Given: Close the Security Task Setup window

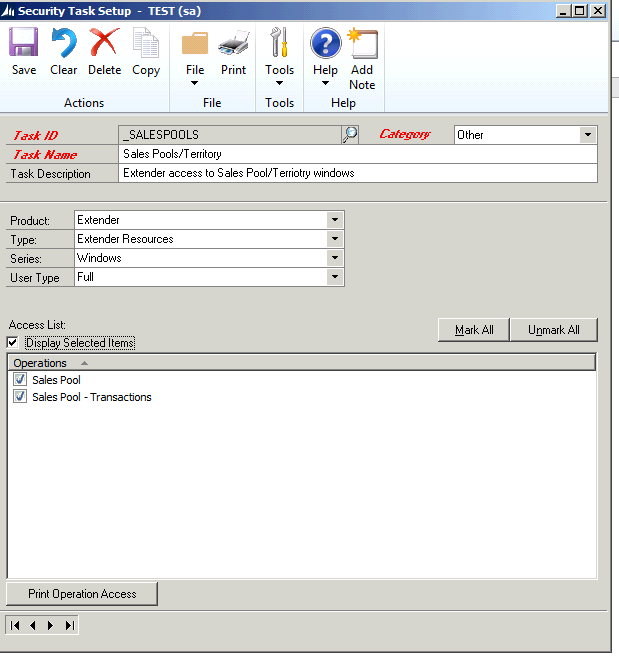Looking at the screenshot, I should click(598, 11).
